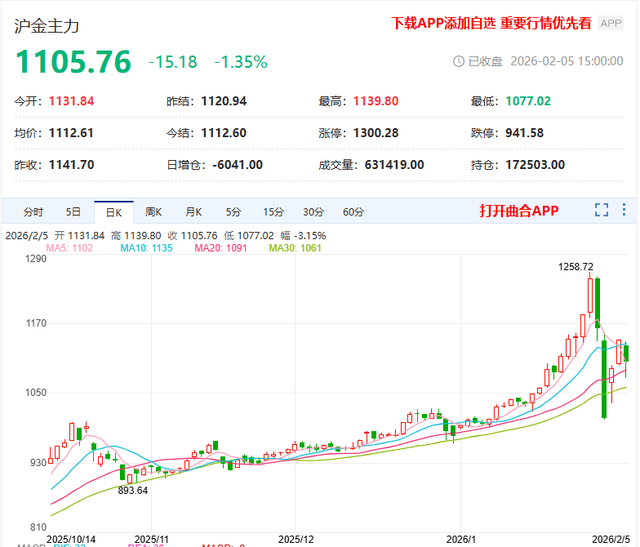This screenshot has width=640, height=547.
Task: Switch to the 分时 chart tab
Action: [x=33, y=211]
